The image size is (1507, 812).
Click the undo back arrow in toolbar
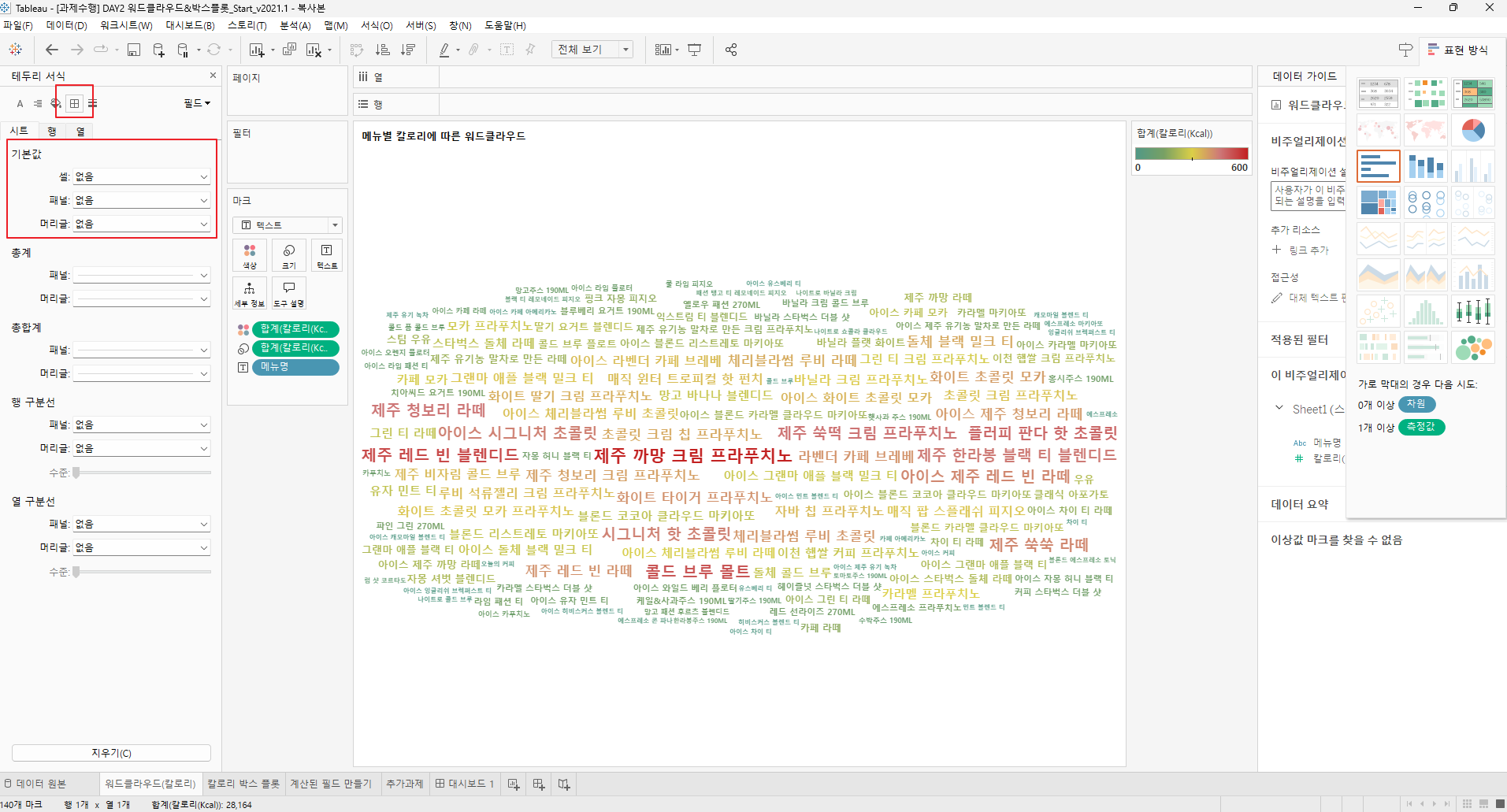coord(52,50)
